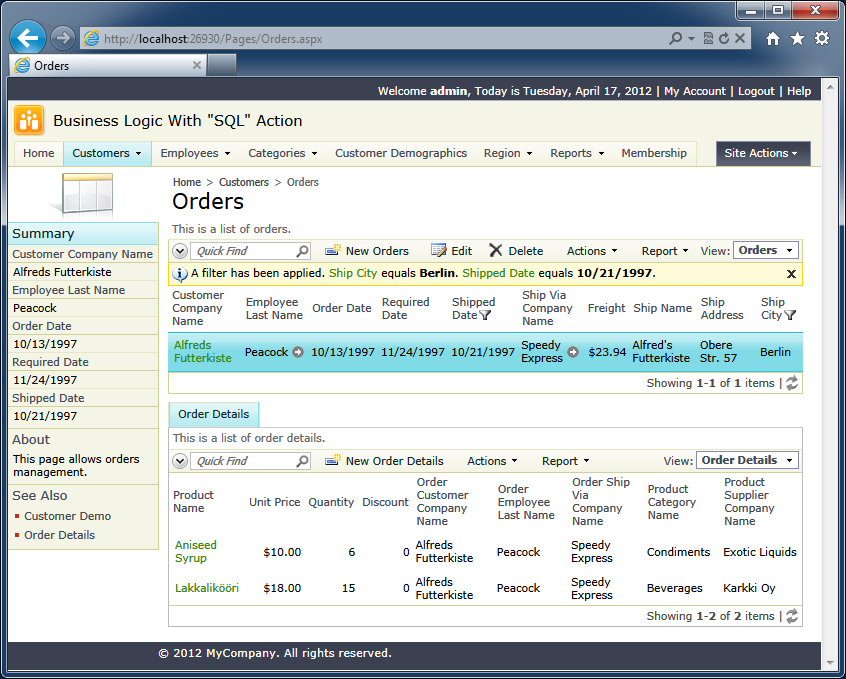Viewport: 846px width, 679px height.
Task: Click the arrow icon beside Speedy Express
Action: coord(573,352)
